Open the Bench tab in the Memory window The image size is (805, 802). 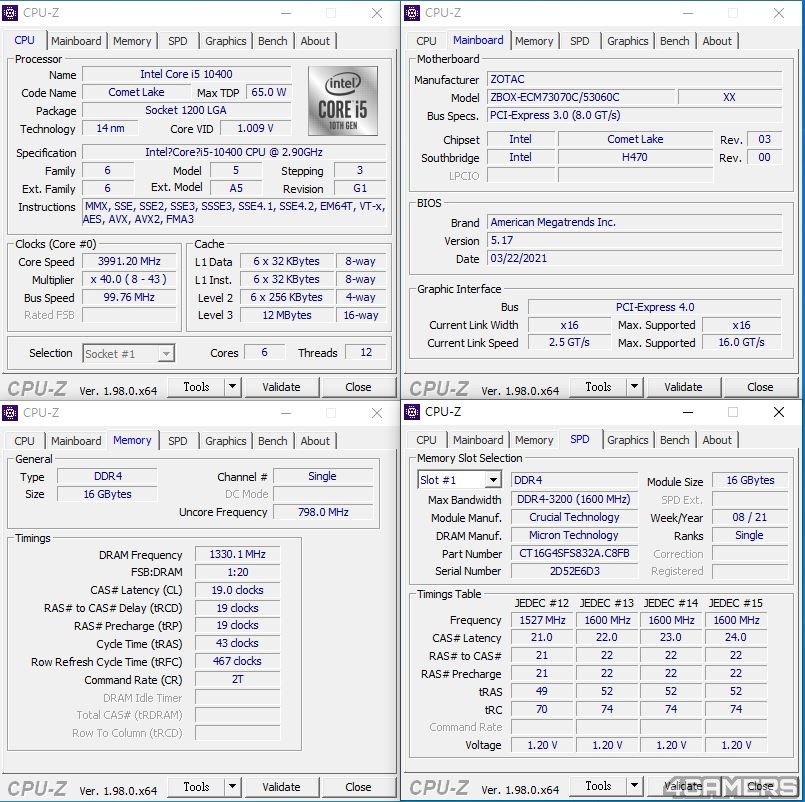(273, 441)
